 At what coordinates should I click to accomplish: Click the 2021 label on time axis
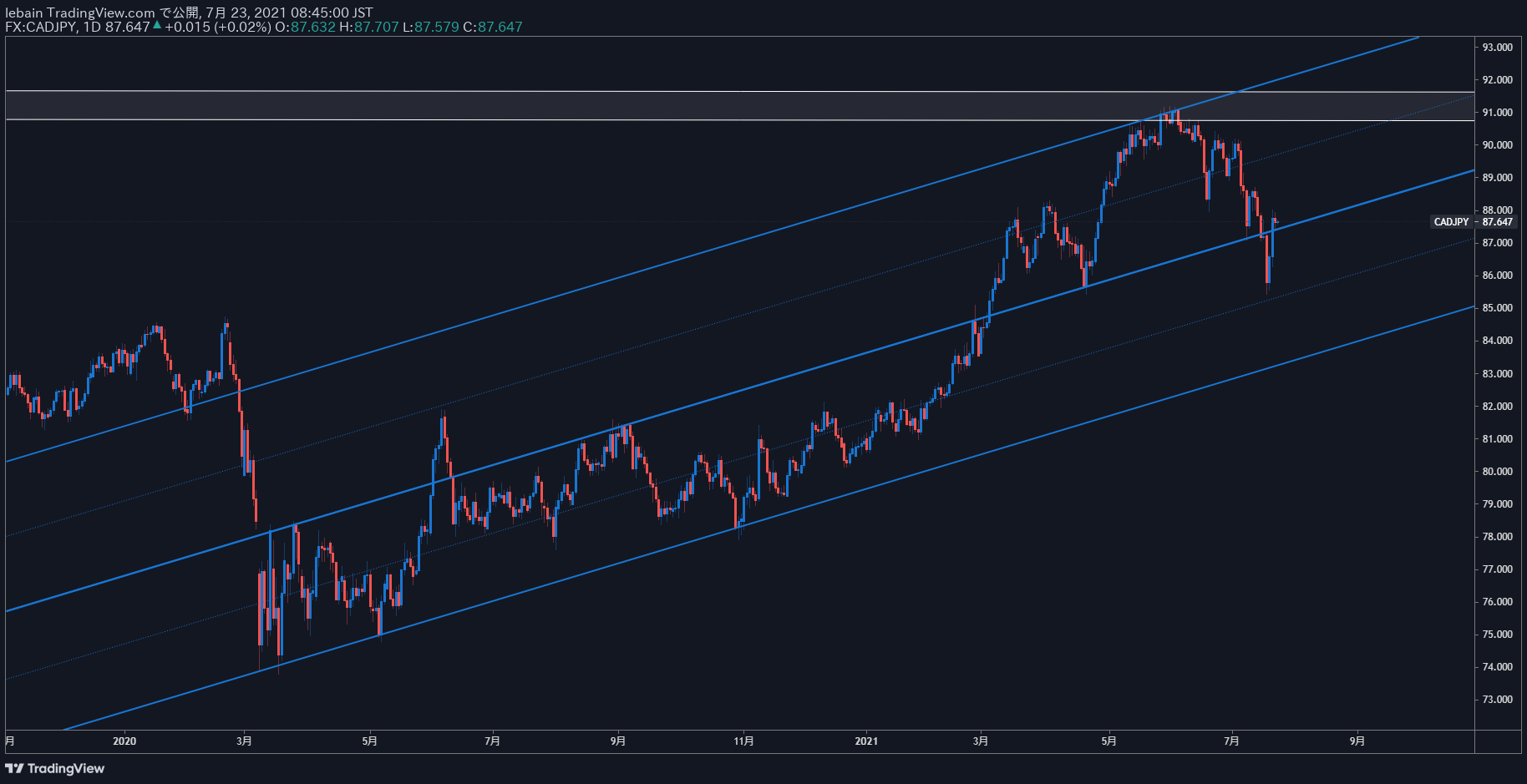click(x=867, y=741)
